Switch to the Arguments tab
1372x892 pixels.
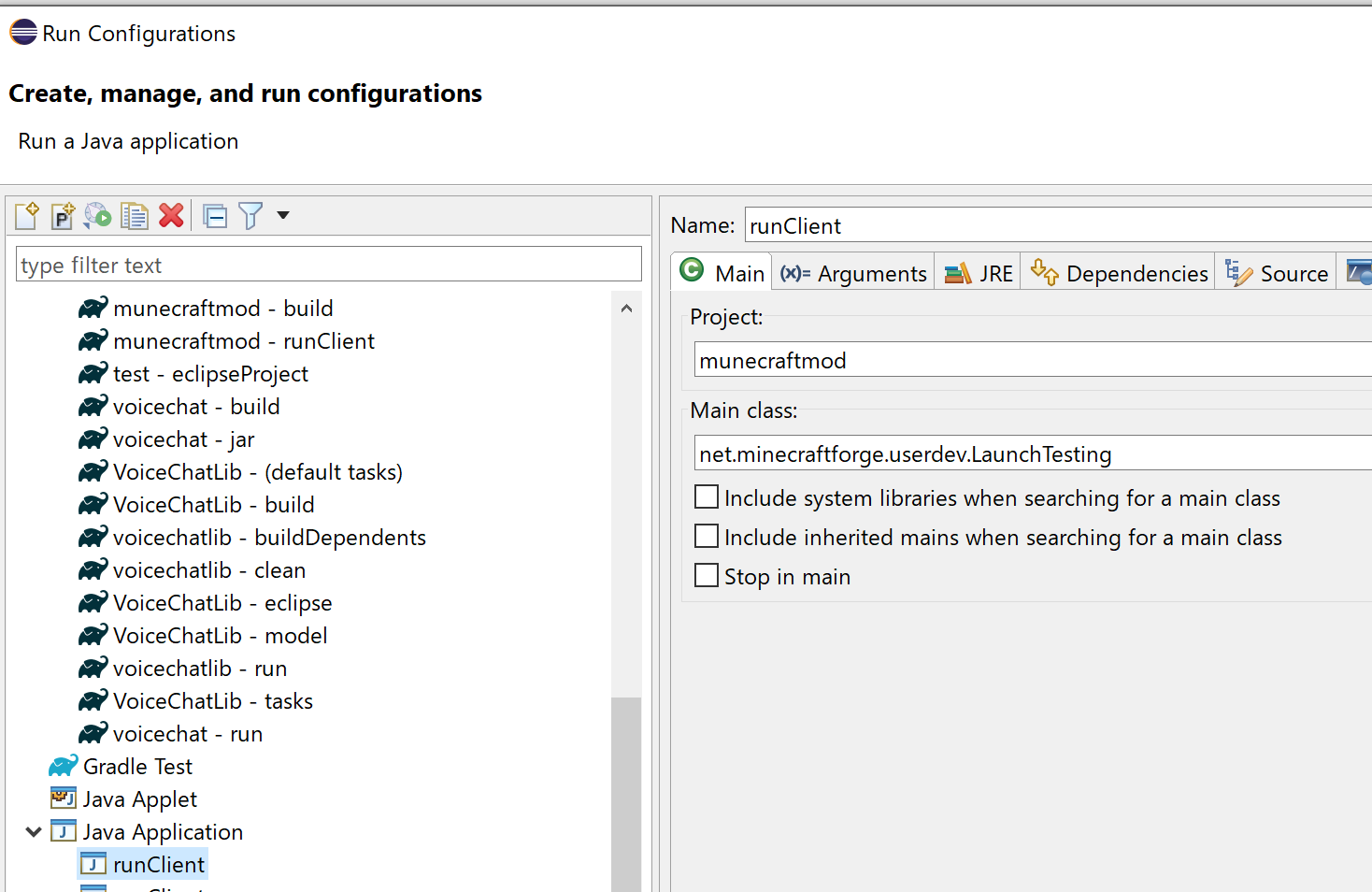852,272
